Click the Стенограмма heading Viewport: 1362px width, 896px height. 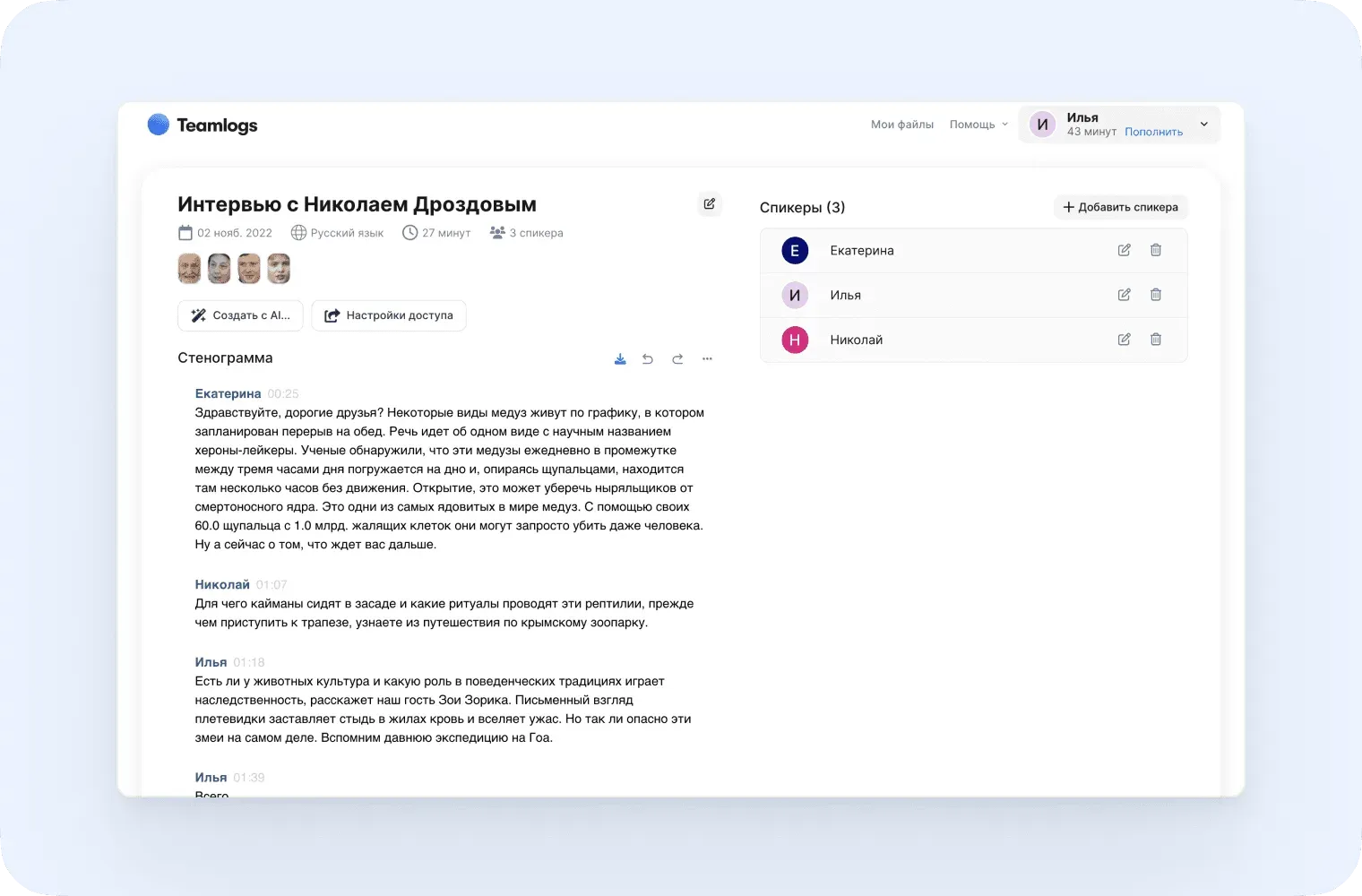click(225, 358)
